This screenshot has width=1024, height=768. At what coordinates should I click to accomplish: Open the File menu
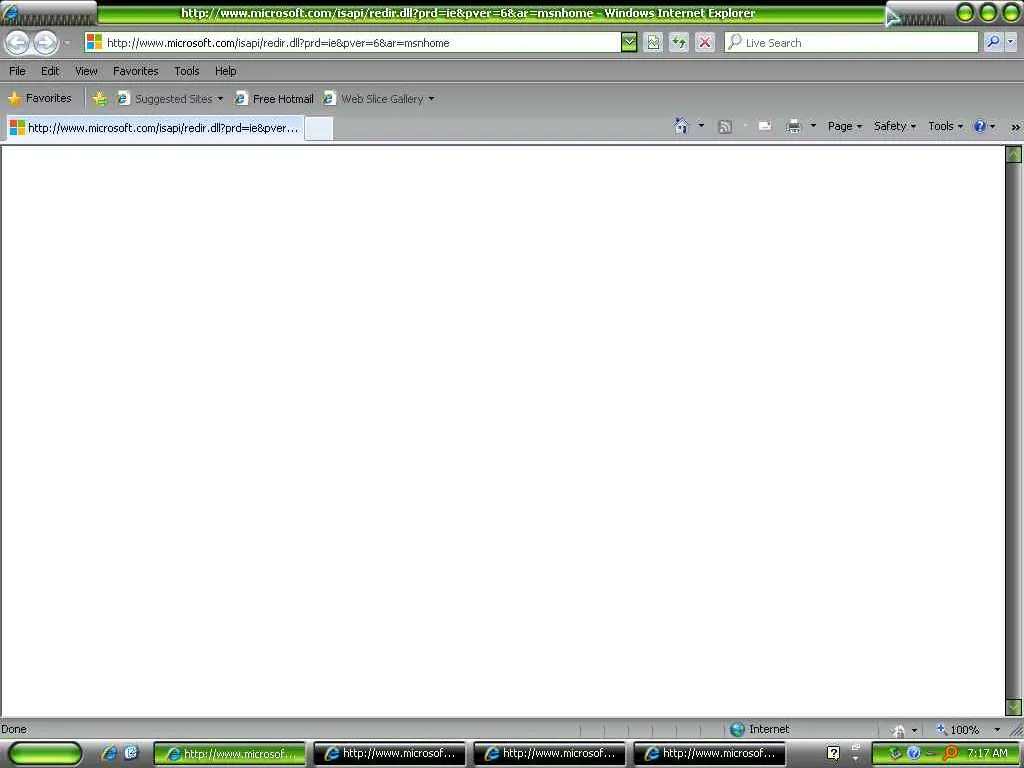point(18,71)
